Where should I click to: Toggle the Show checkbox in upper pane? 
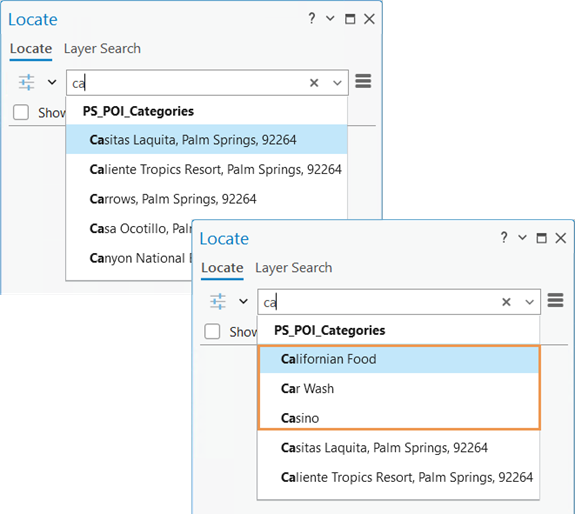click(x=21, y=112)
